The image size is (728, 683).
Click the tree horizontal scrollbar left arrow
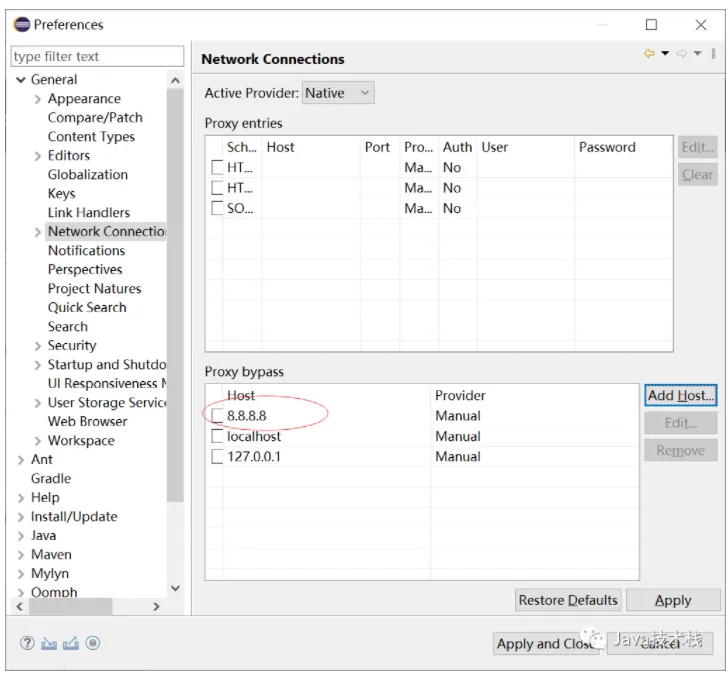click(x=19, y=607)
